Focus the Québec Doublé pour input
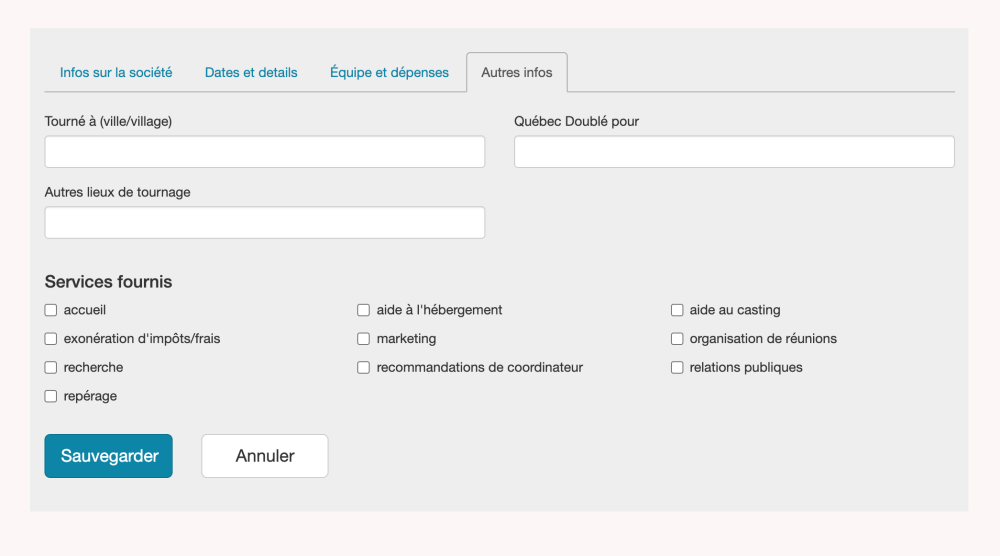The image size is (1000, 556). (734, 152)
